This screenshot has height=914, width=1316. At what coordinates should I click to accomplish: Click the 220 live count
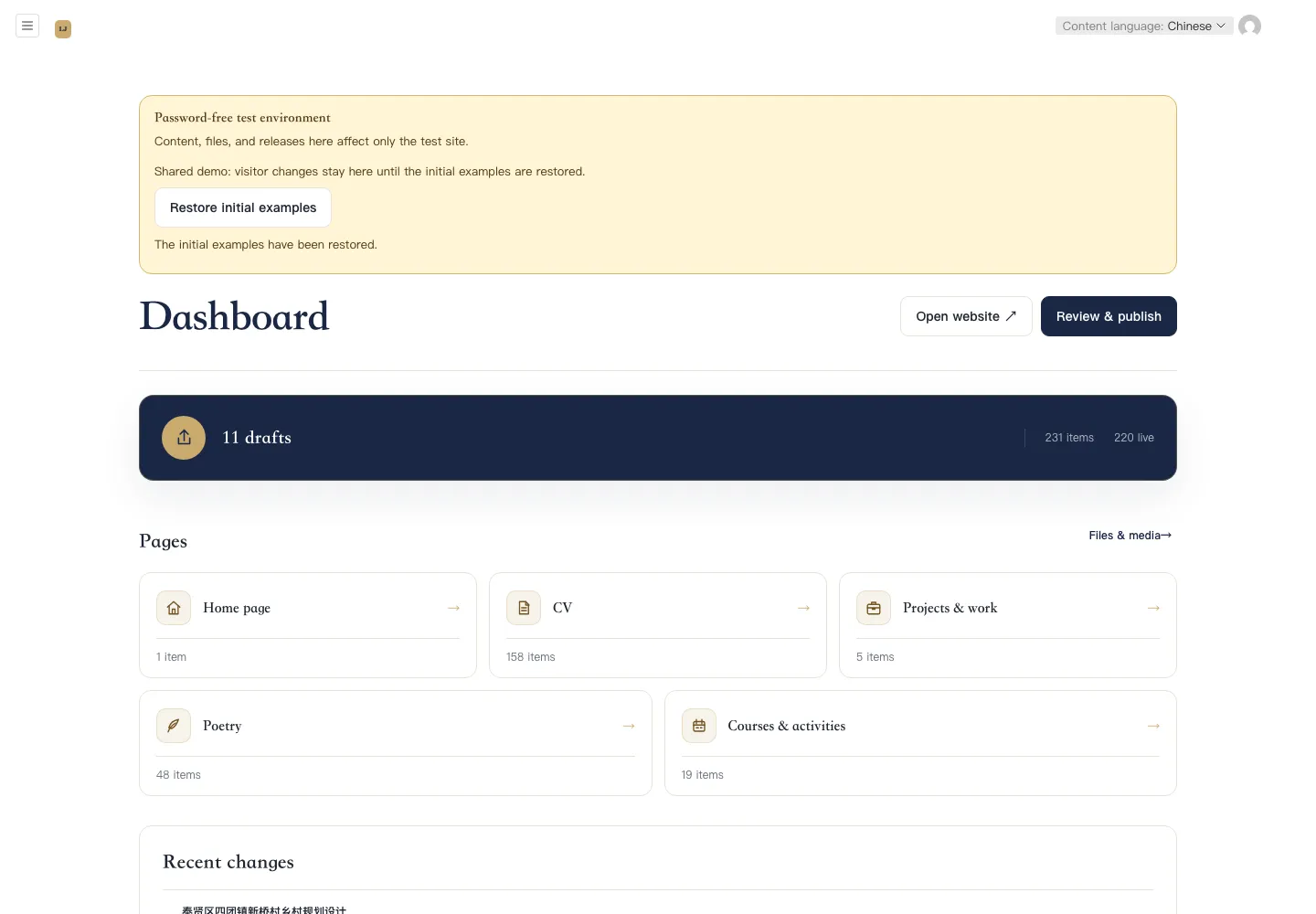click(1134, 438)
